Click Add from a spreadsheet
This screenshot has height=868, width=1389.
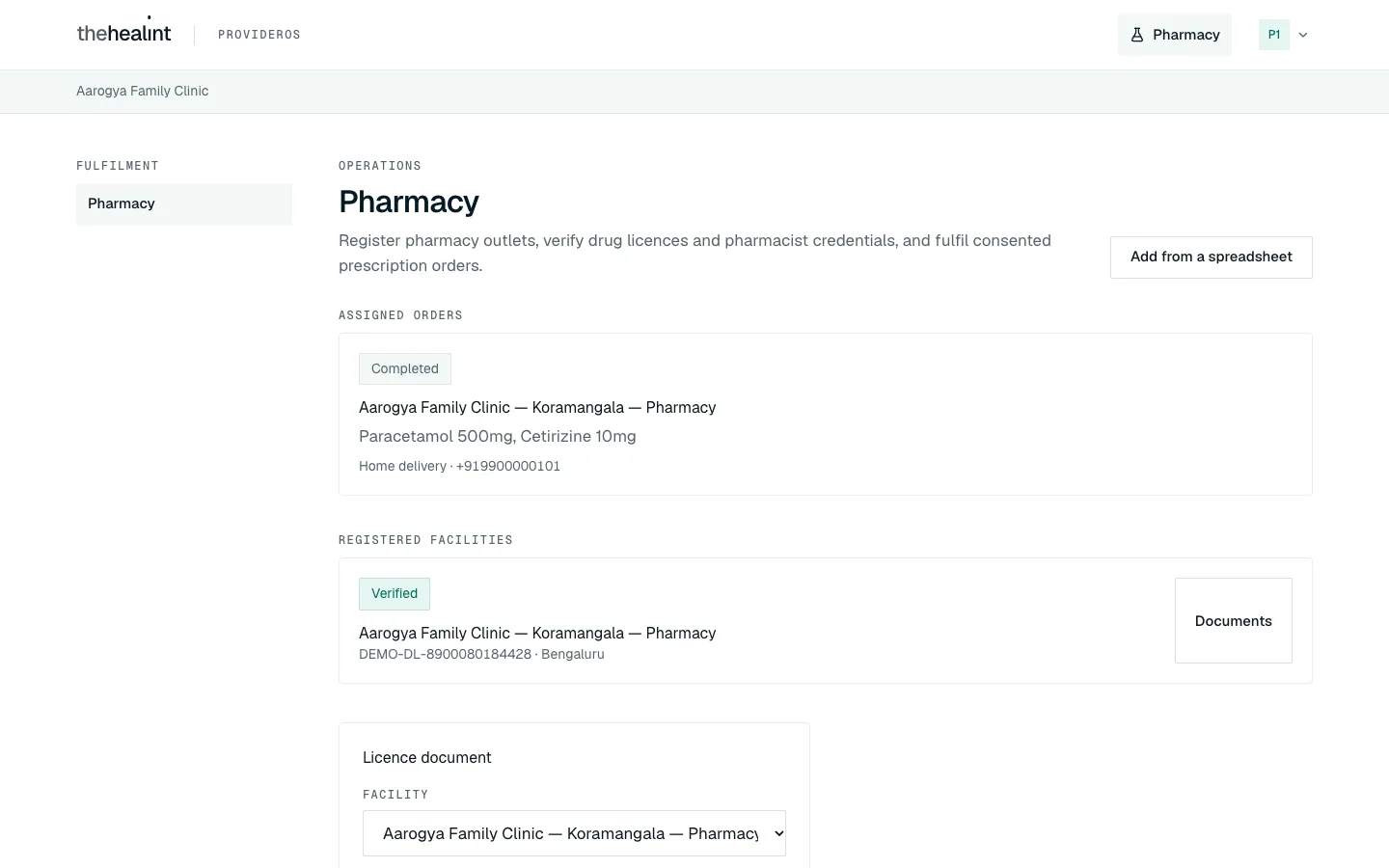[x=1212, y=258]
